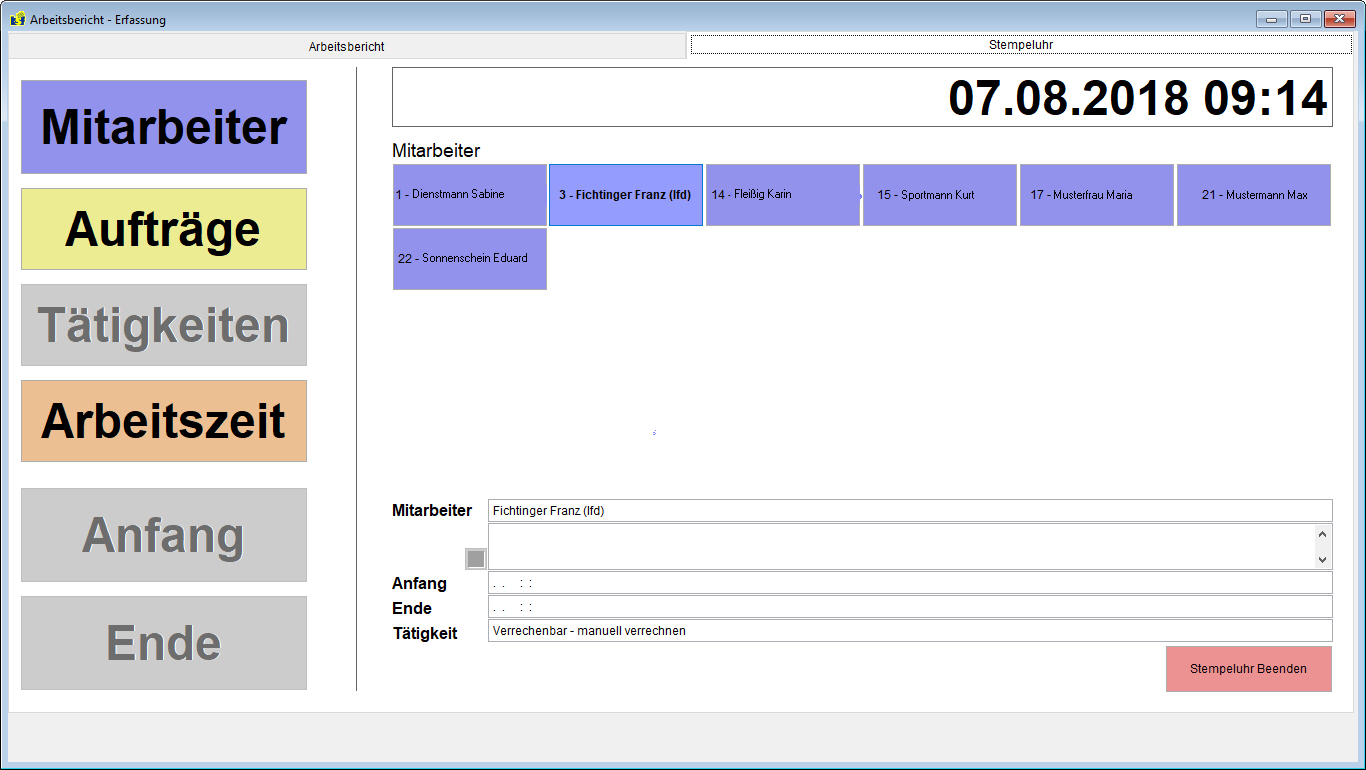This screenshot has width=1366, height=770.
Task: Click the large Mitarbeiter button
Action: 164,127
